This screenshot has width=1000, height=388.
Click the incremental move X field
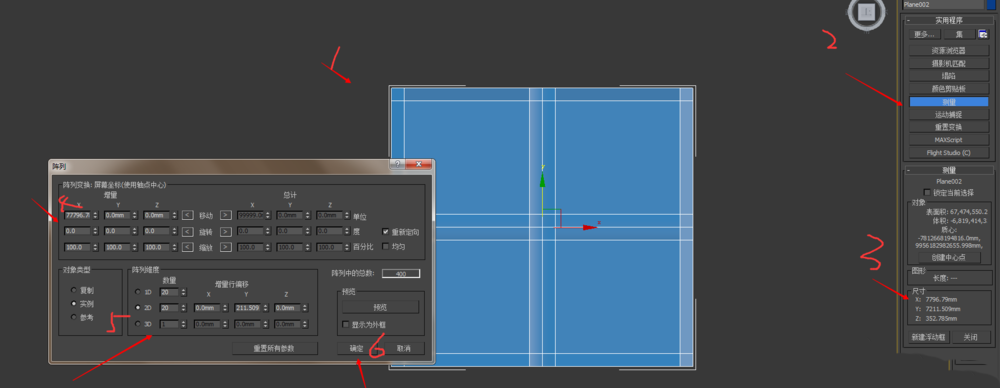78,215
